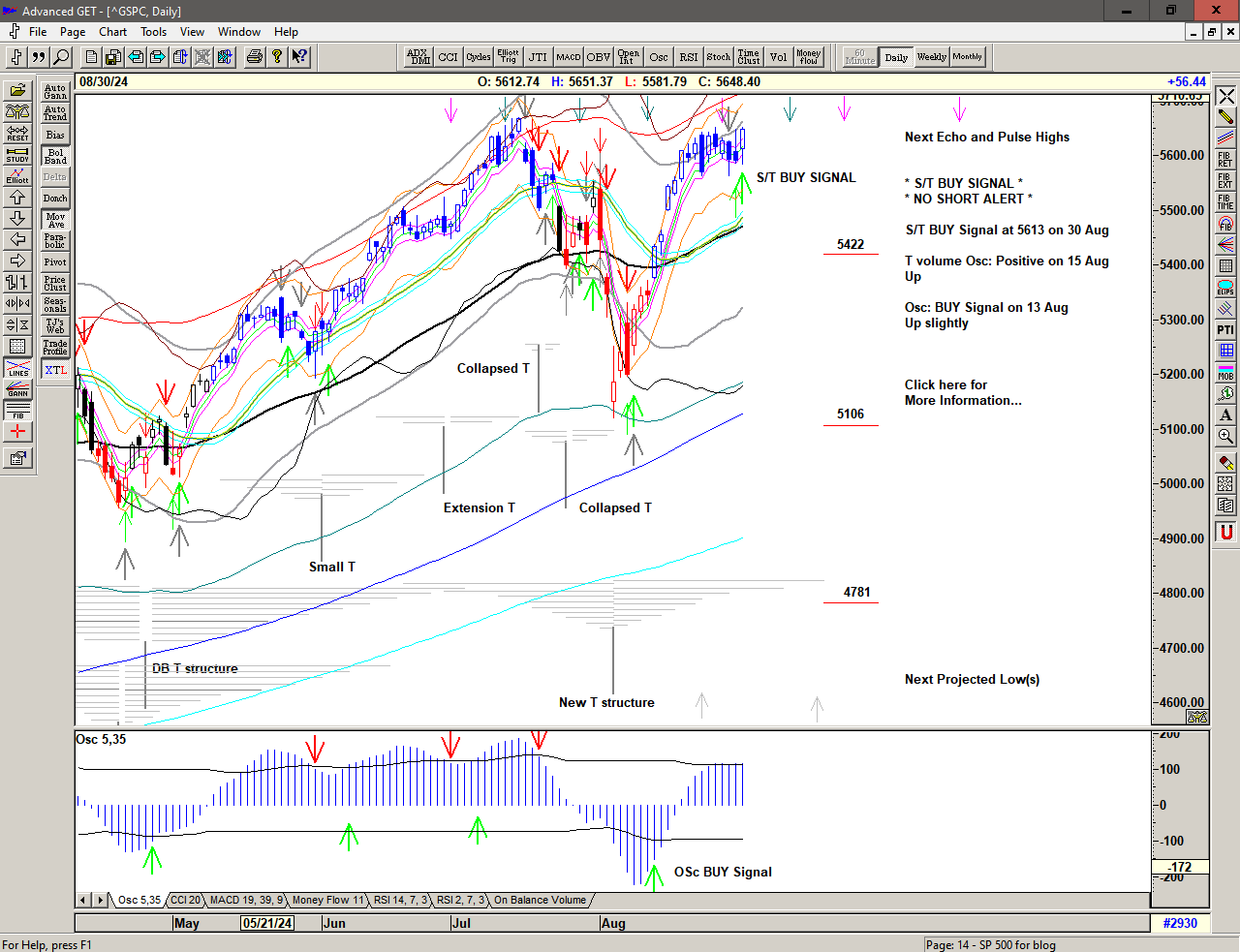This screenshot has height=952, width=1240.
Task: Click the Elliott wave tool icon
Action: [17, 175]
